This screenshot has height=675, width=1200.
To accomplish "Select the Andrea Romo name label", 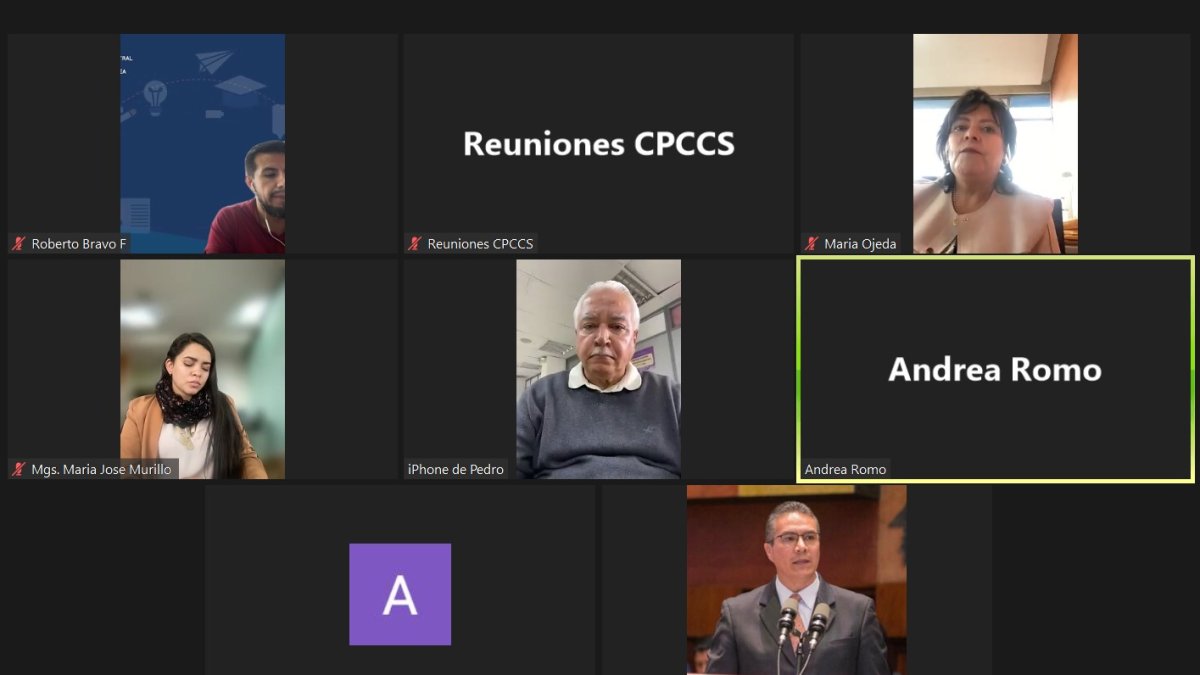I will click(845, 469).
